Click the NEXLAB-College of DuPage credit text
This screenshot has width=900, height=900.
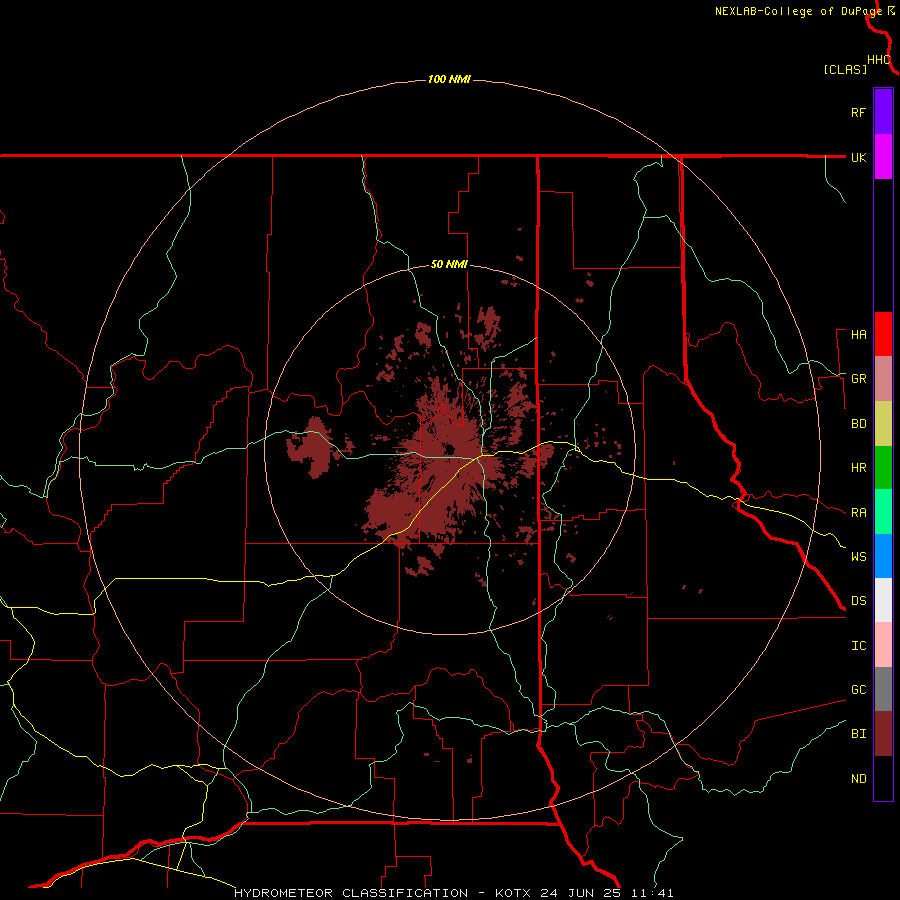click(798, 11)
